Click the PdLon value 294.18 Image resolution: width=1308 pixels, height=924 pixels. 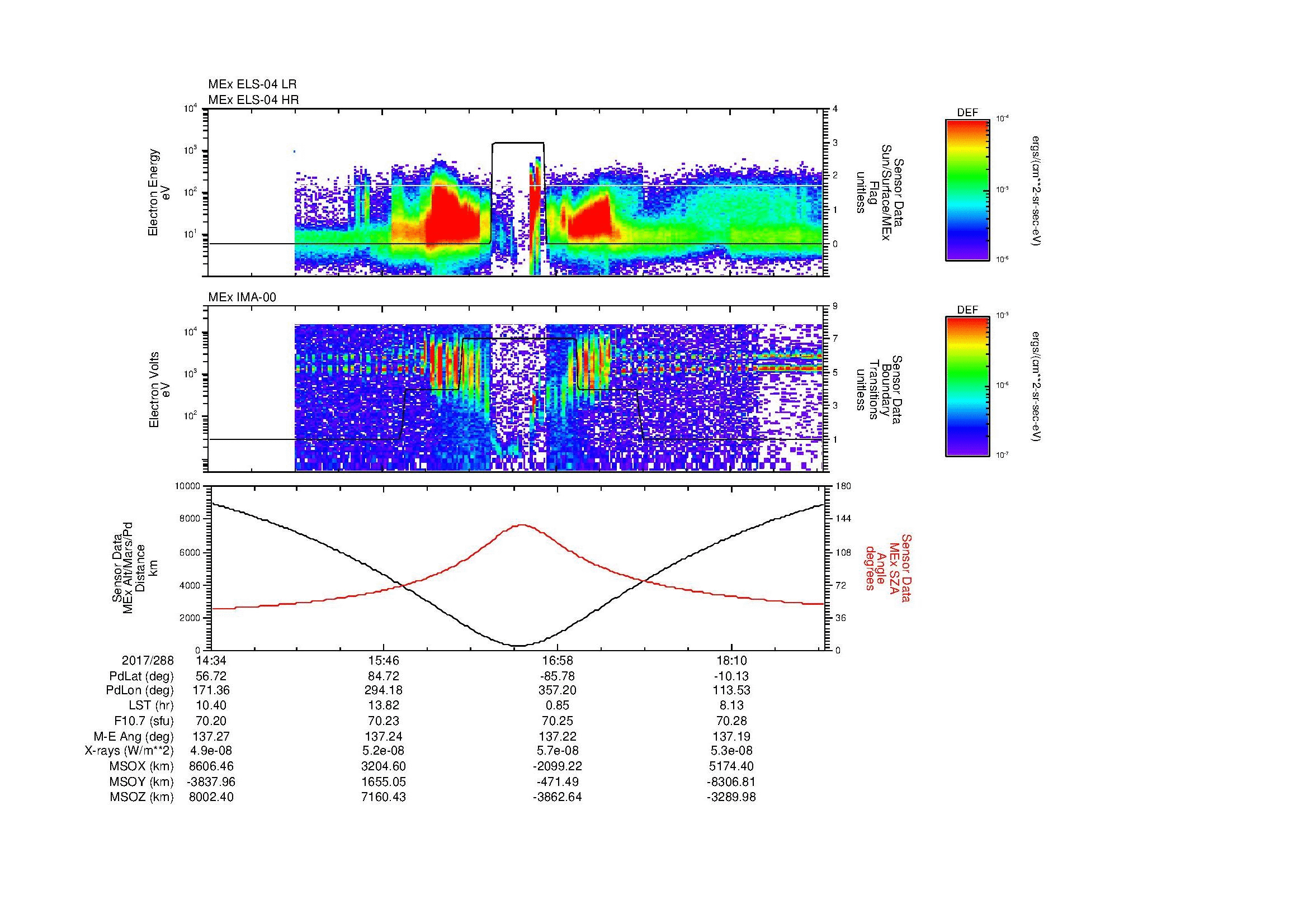(385, 690)
